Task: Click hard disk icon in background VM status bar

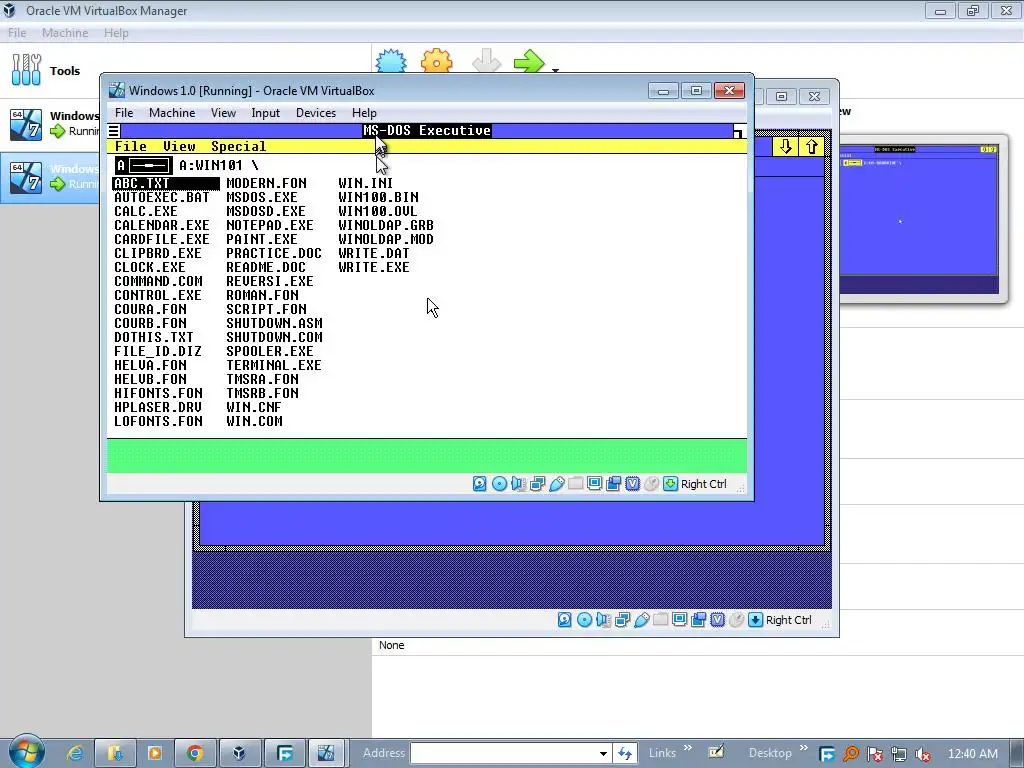Action: (565, 620)
